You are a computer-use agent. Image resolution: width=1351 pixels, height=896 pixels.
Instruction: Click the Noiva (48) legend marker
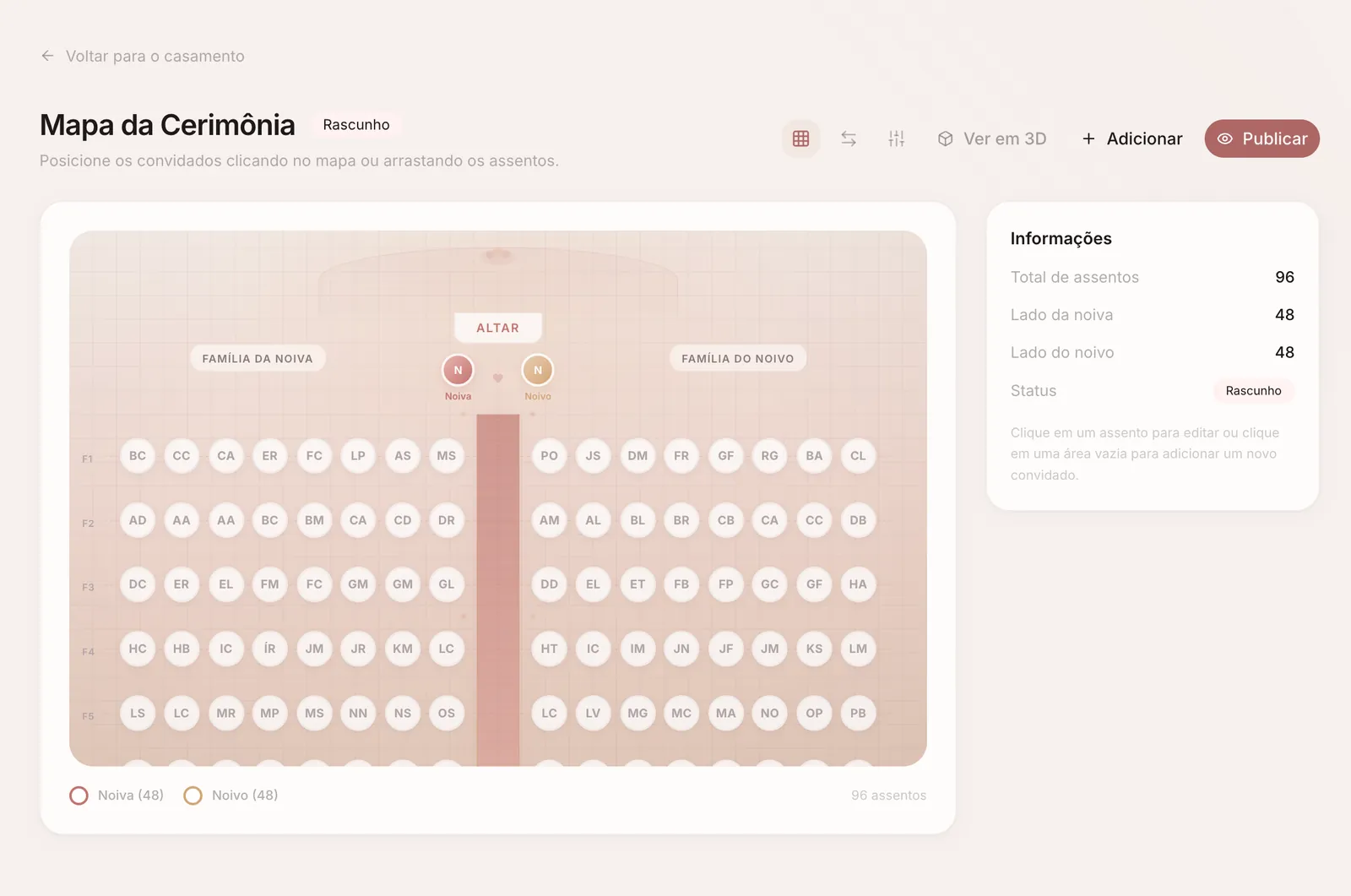click(x=79, y=796)
